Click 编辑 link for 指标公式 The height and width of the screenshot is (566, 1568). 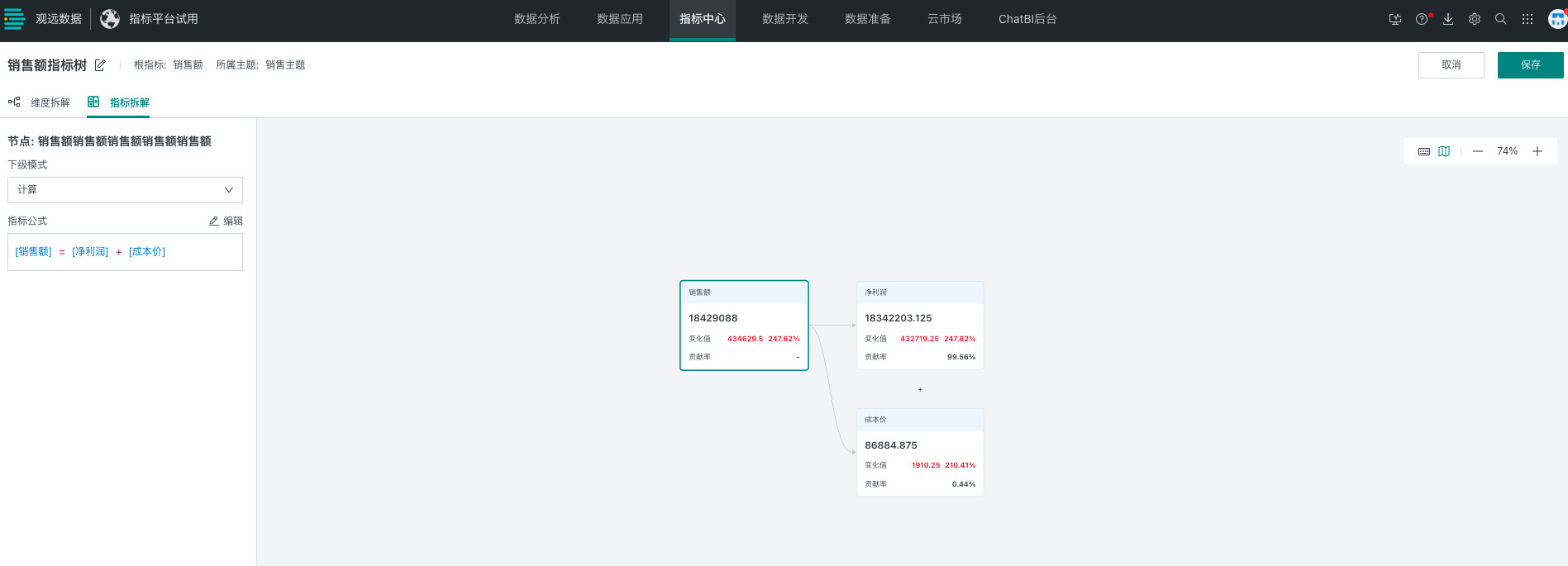pyautogui.click(x=226, y=221)
